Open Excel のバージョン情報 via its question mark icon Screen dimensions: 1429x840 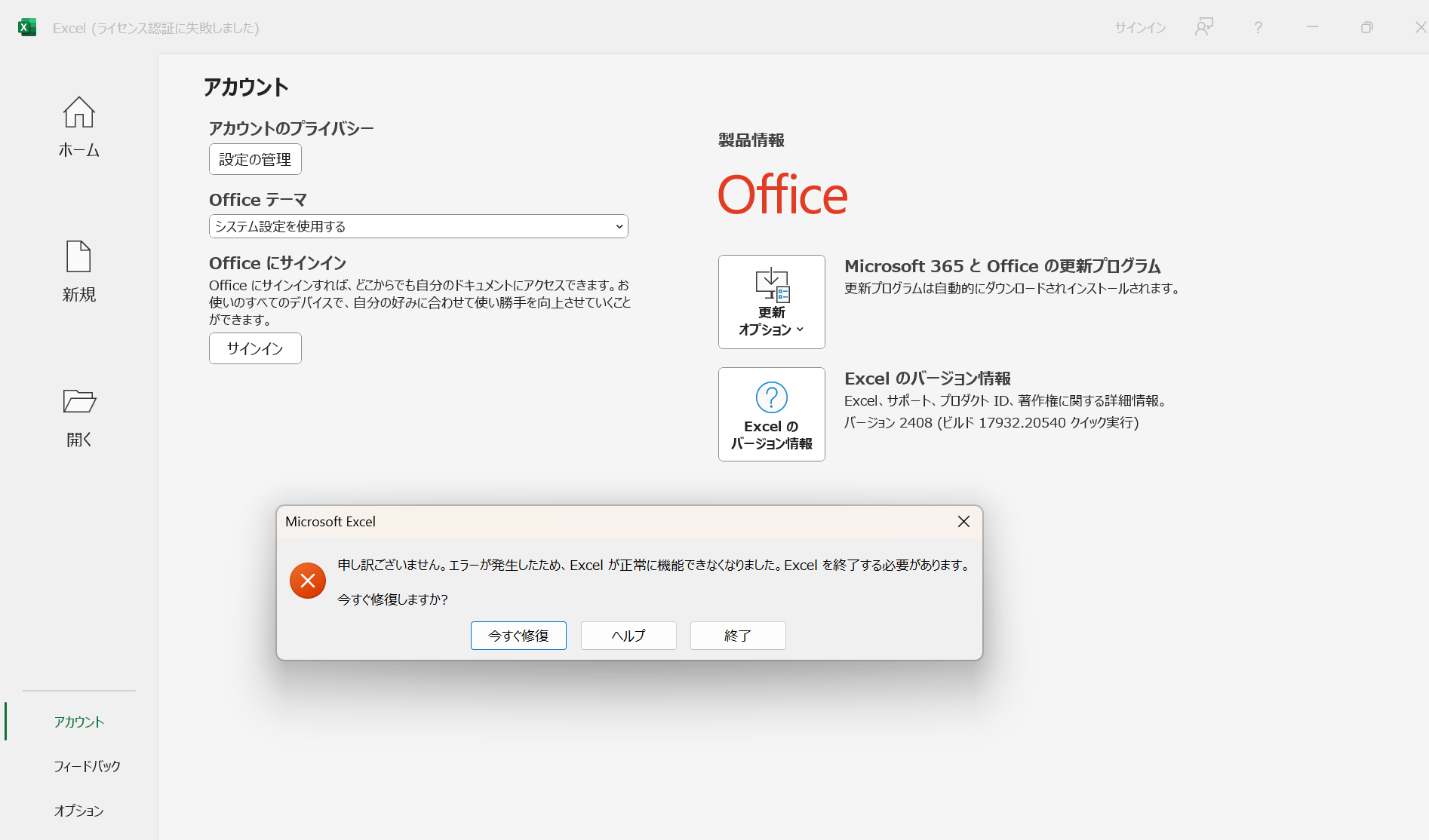(x=770, y=397)
